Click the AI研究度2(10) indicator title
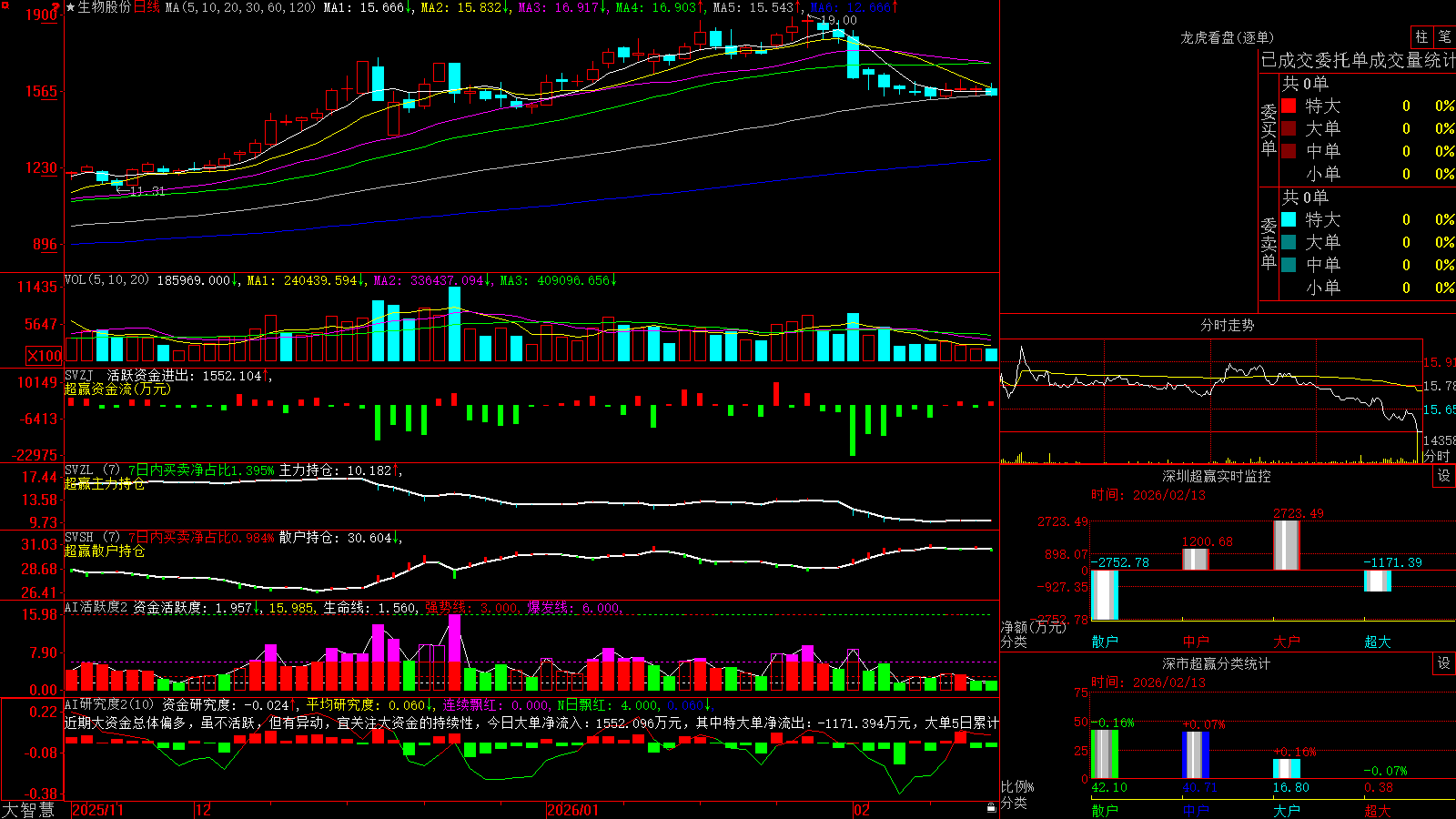This screenshot has width=1456, height=819. tap(110, 704)
